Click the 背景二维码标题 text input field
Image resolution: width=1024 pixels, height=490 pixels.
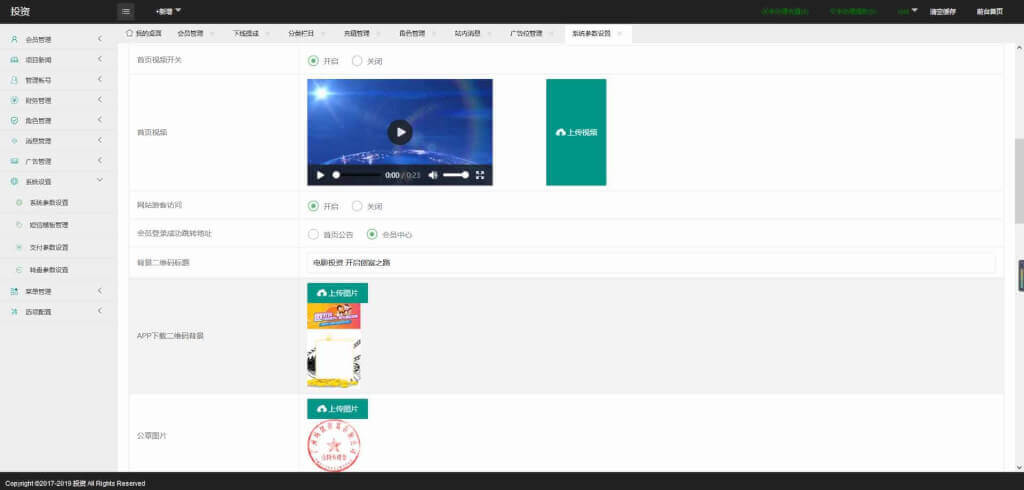tap(651, 263)
